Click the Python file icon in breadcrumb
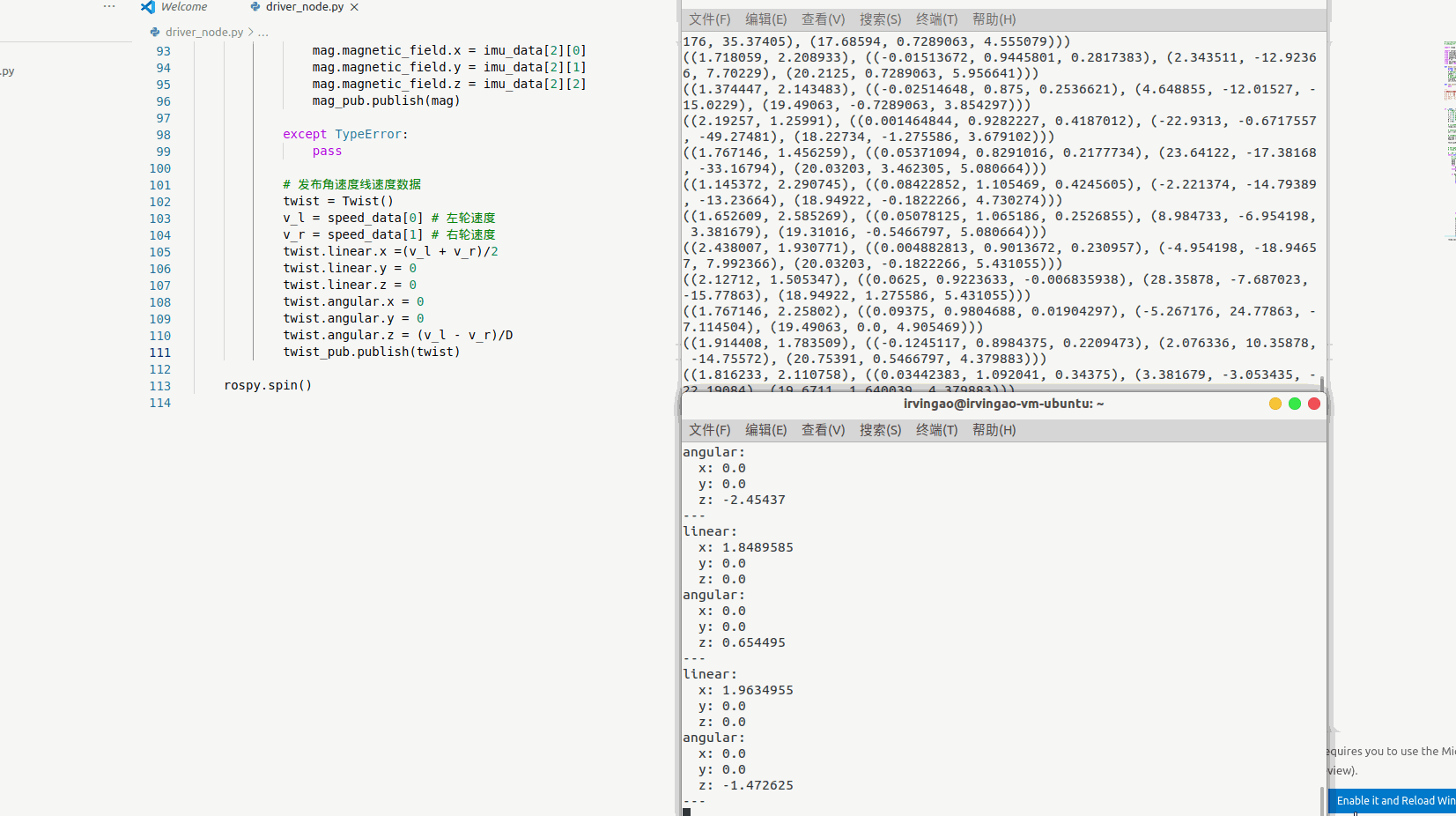Viewport: 1456px width, 816px height. (155, 32)
